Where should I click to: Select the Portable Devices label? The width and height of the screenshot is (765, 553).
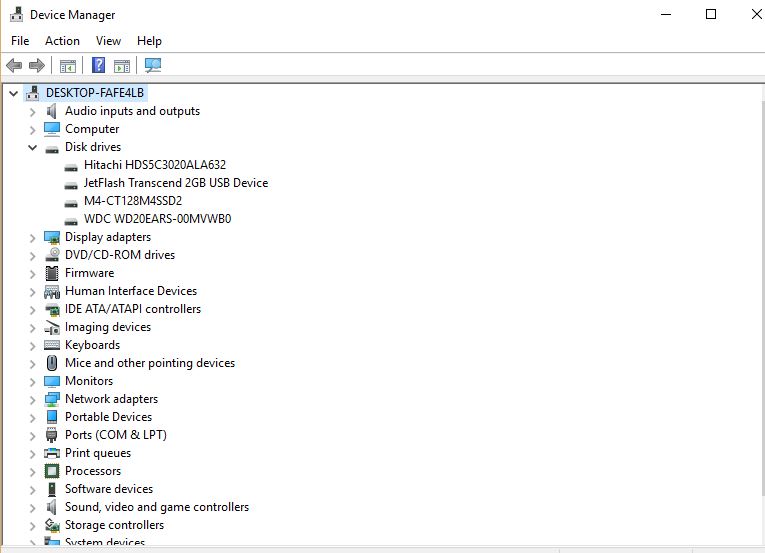point(108,417)
